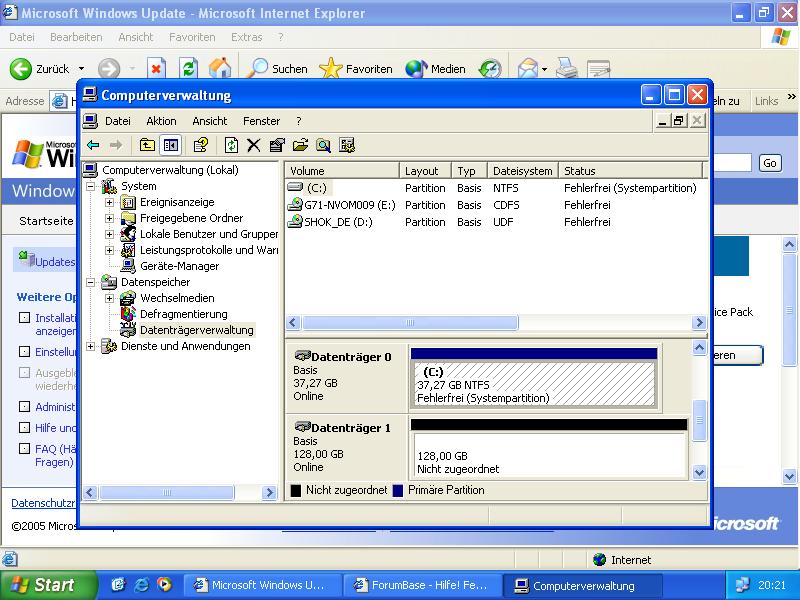Open the Datei menu in Computerverwaltung
Image resolution: width=800 pixels, height=600 pixels.
[x=118, y=121]
